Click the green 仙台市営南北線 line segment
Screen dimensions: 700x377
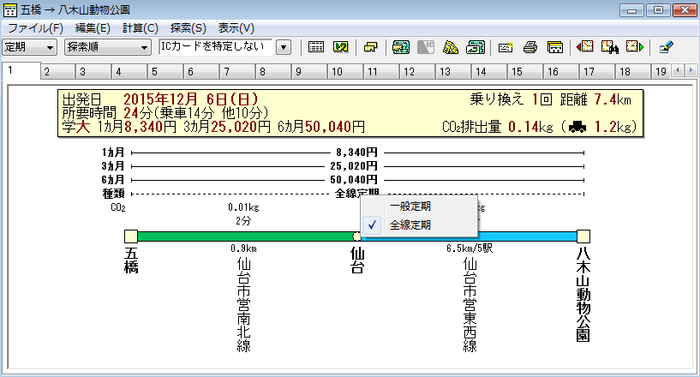point(245,236)
